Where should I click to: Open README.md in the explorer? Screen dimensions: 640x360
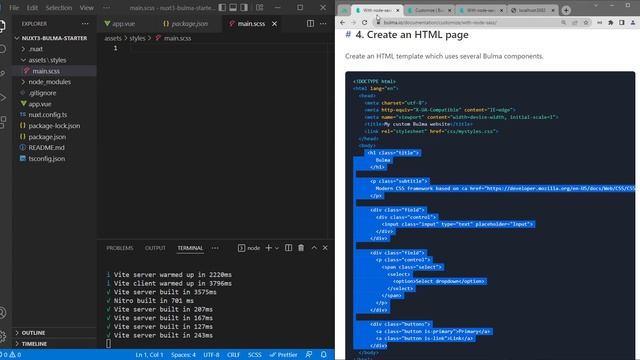[x=54, y=147]
